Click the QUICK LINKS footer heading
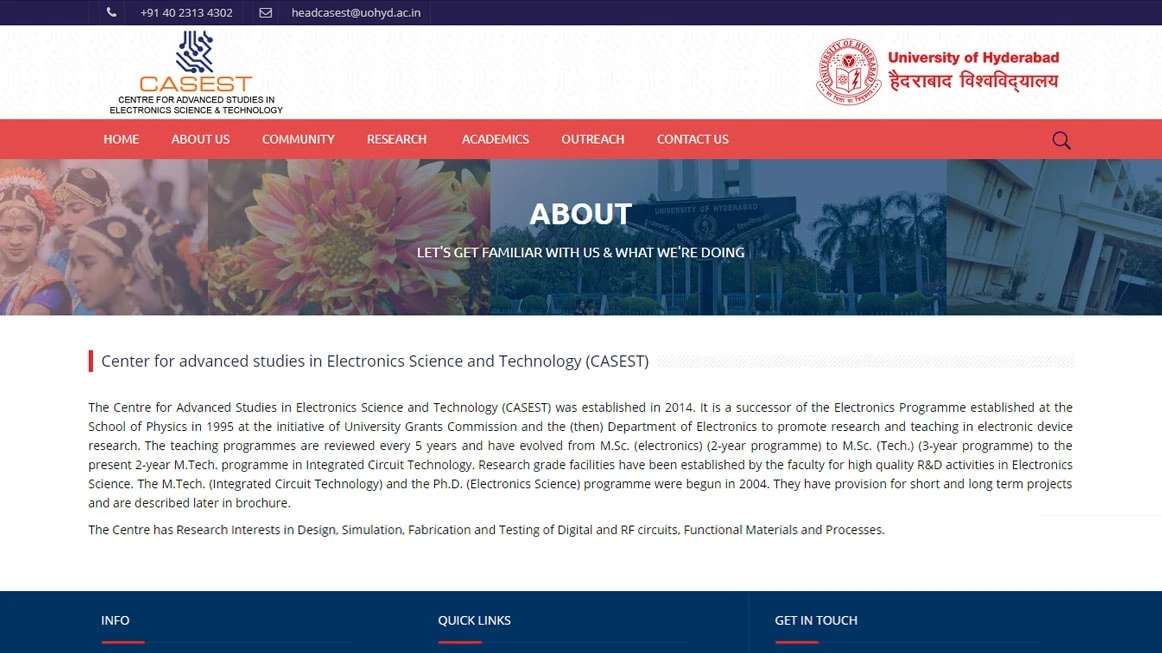This screenshot has width=1162, height=653. pyautogui.click(x=474, y=620)
